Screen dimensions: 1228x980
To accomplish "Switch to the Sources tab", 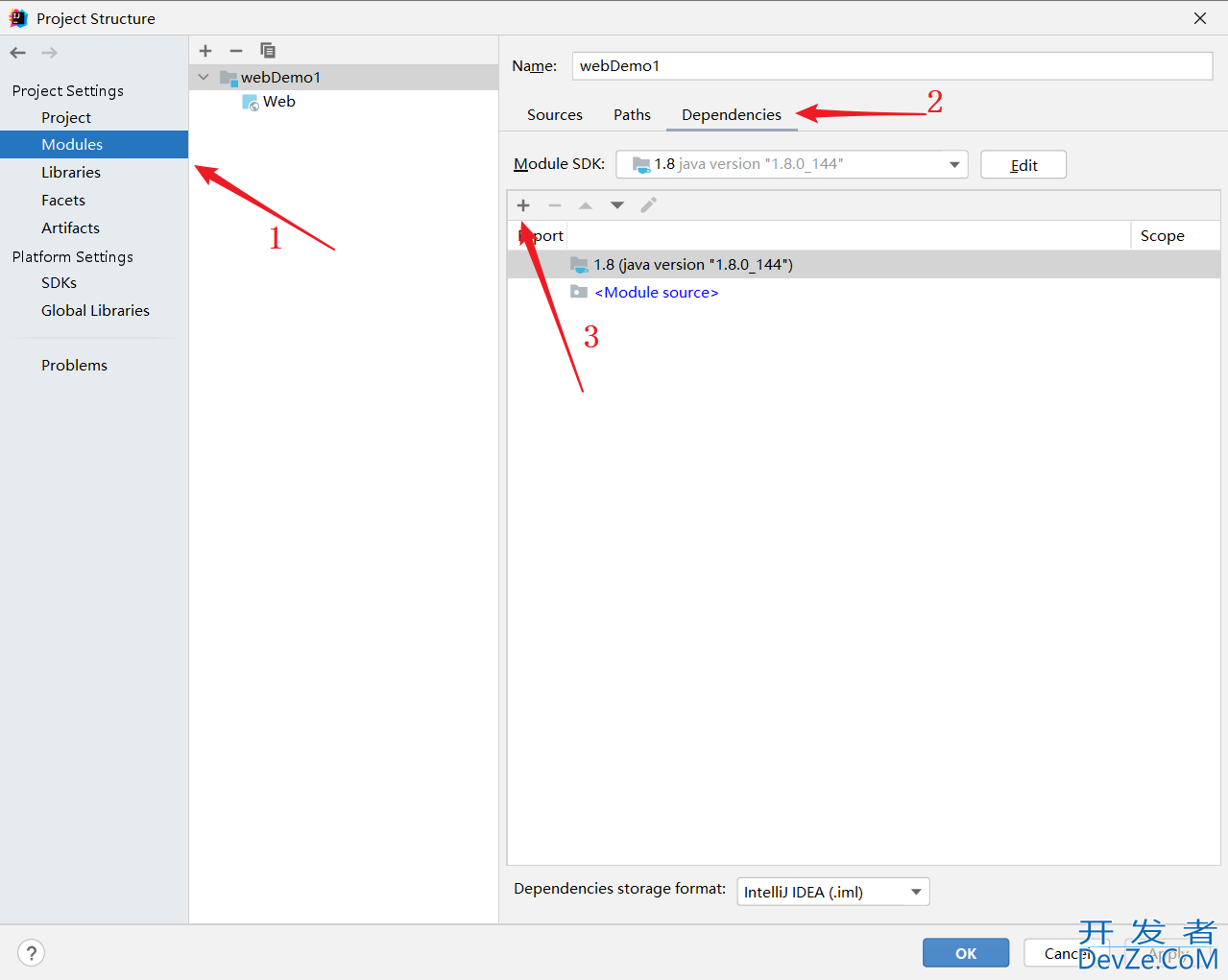I will (x=555, y=114).
